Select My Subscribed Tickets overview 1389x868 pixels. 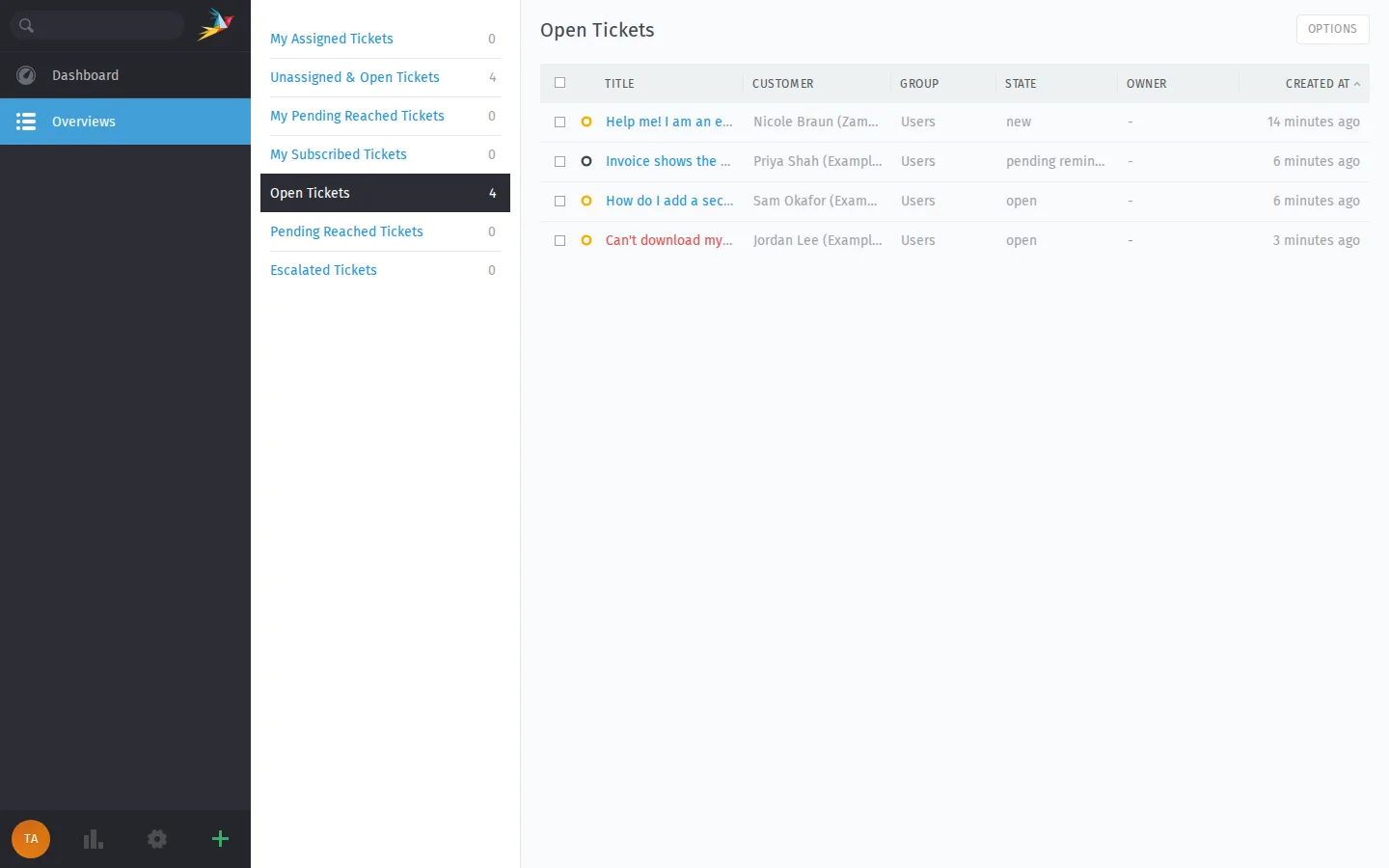tap(385, 154)
